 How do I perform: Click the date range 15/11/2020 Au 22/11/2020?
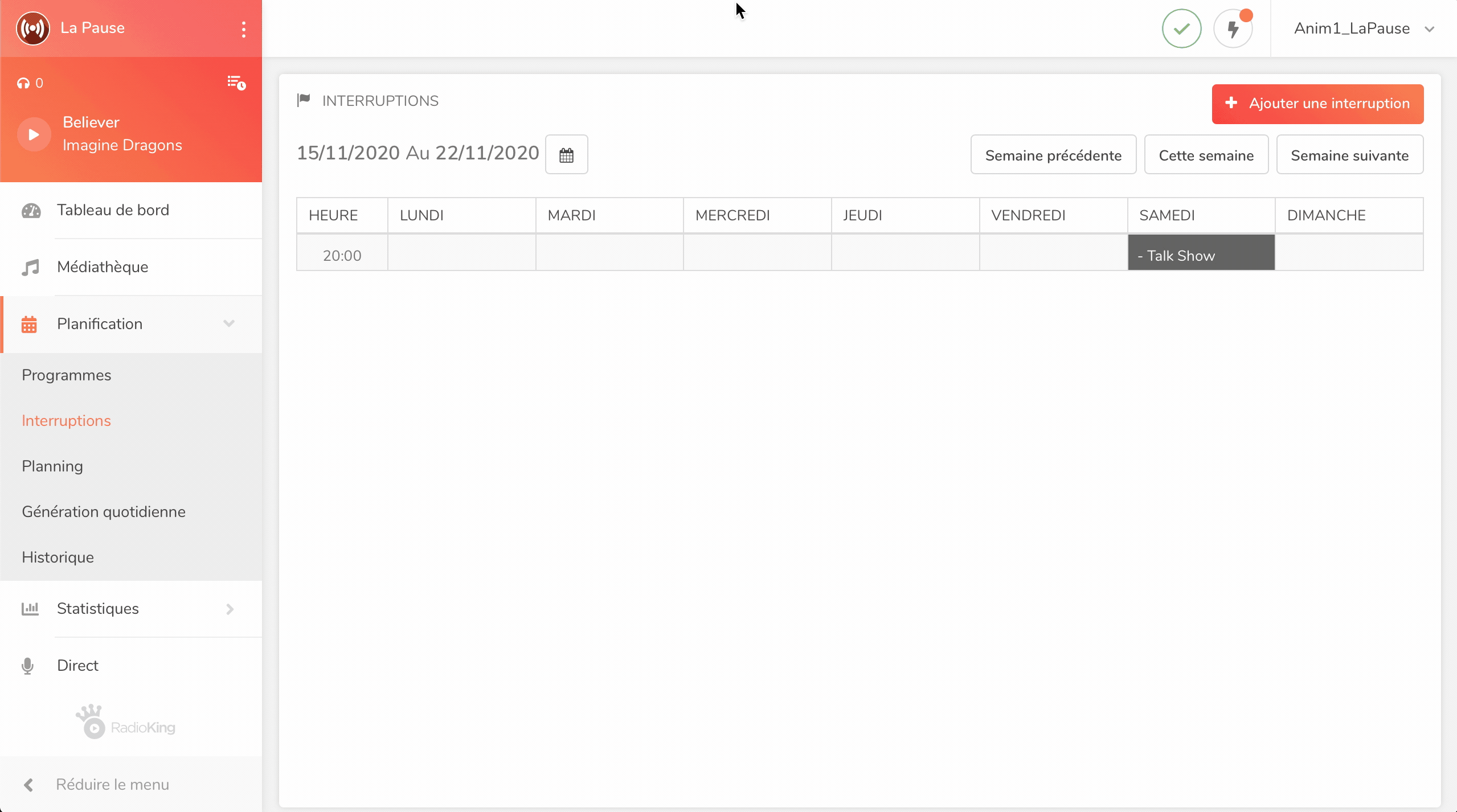pos(418,153)
